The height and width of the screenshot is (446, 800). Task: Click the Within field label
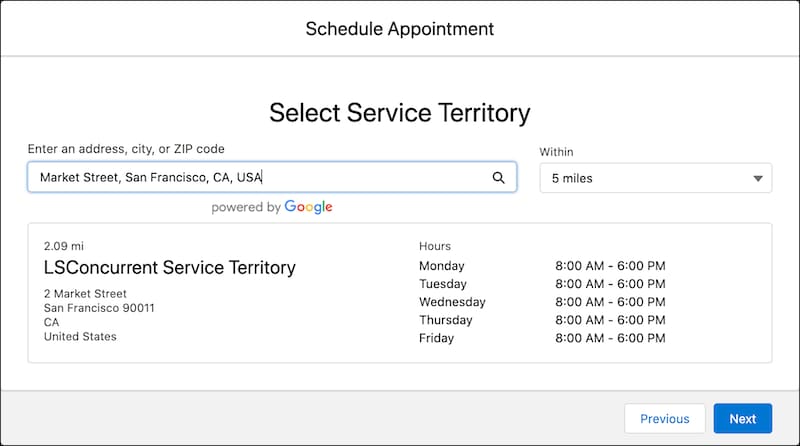tap(557, 152)
